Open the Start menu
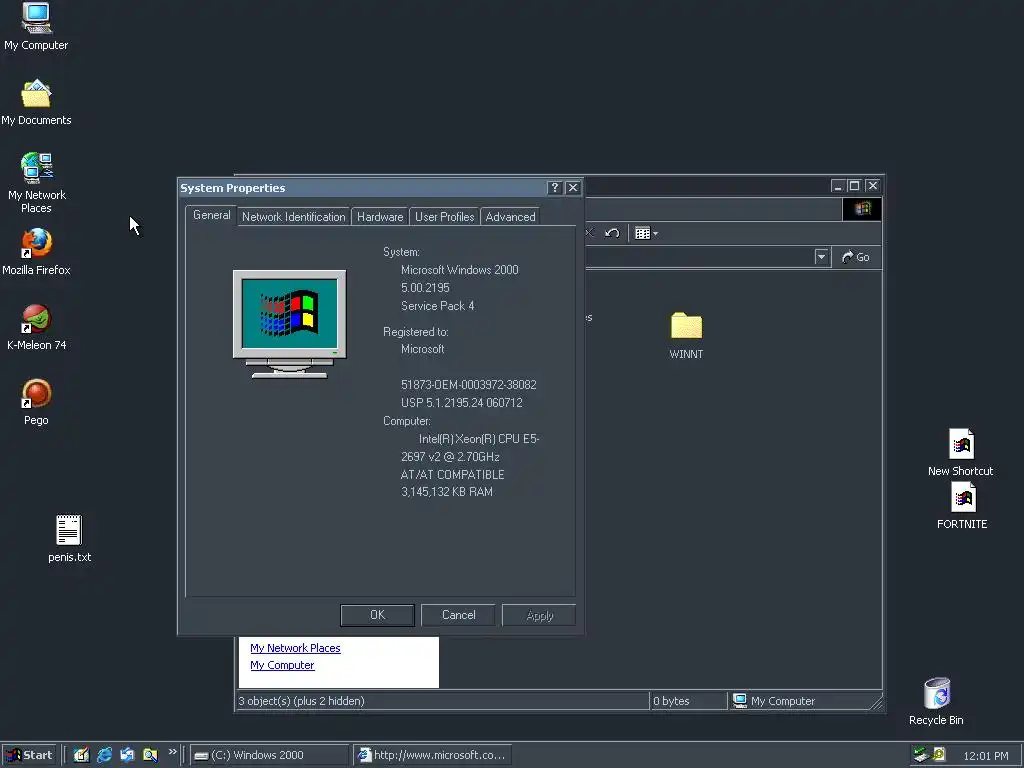The height and width of the screenshot is (768, 1024). (30, 755)
